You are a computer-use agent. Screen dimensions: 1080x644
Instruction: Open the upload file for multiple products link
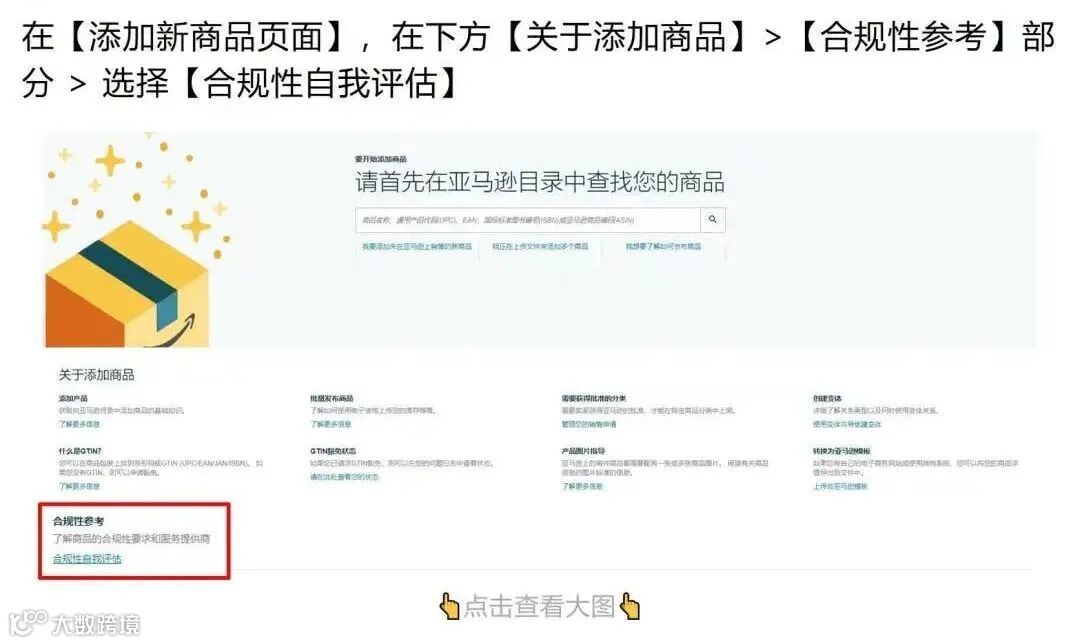(540, 247)
